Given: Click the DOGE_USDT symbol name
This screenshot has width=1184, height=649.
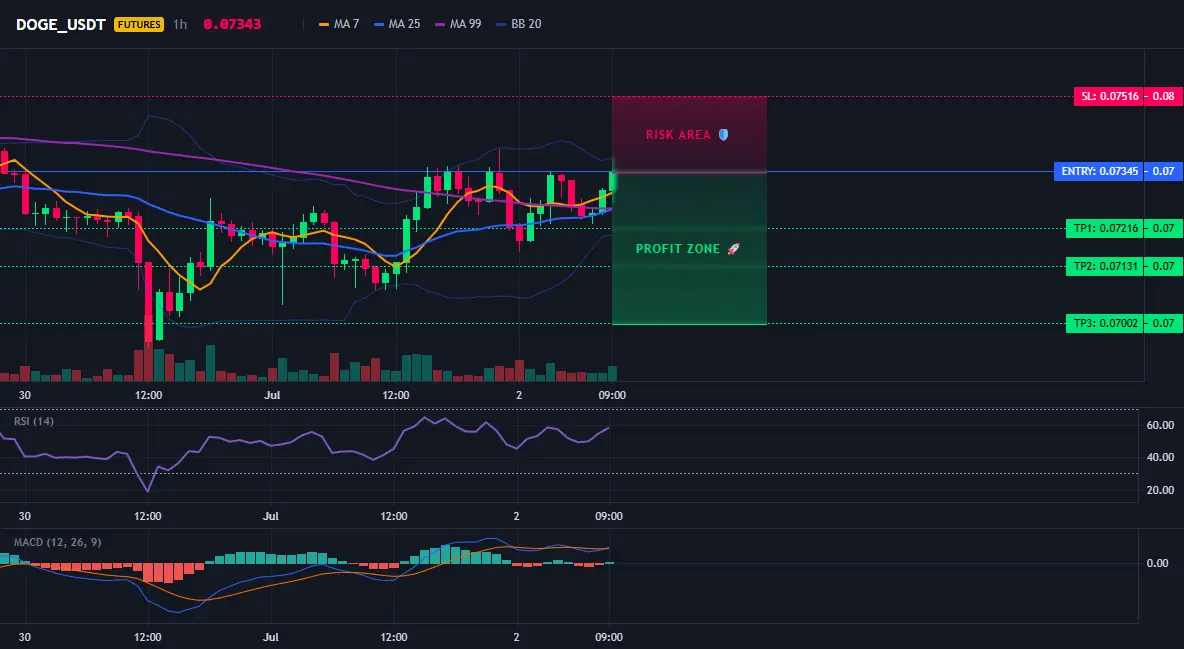Looking at the screenshot, I should coord(60,24).
